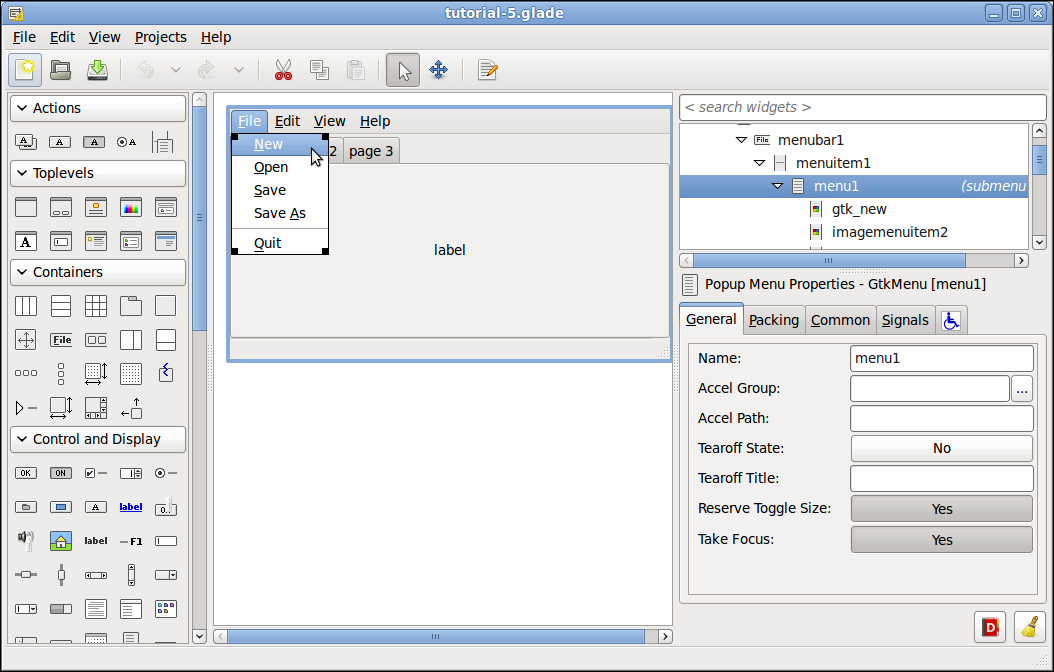The image size is (1054, 672).
Task: Select the gtk_new tree row
Action: click(854, 209)
